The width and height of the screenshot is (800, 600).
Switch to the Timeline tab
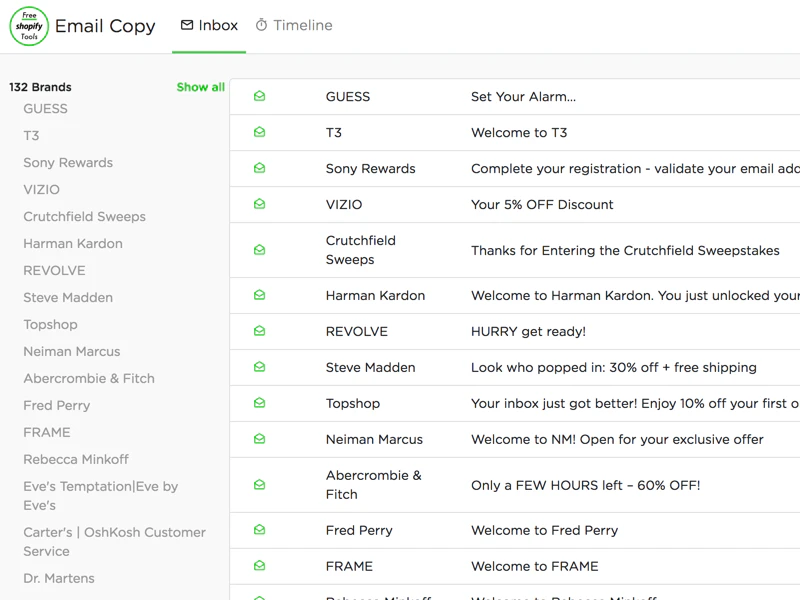(294, 25)
